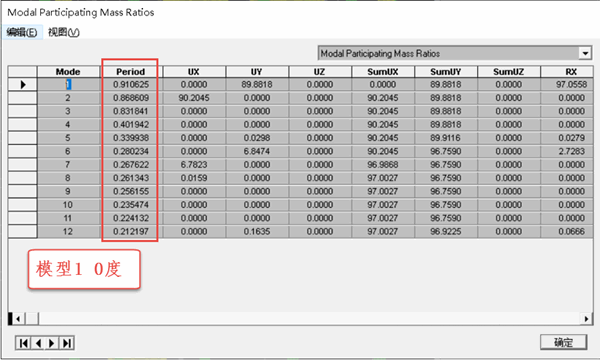Click the row header of Mode 4 row
600x360 pixels.
pyautogui.click(x=23, y=125)
